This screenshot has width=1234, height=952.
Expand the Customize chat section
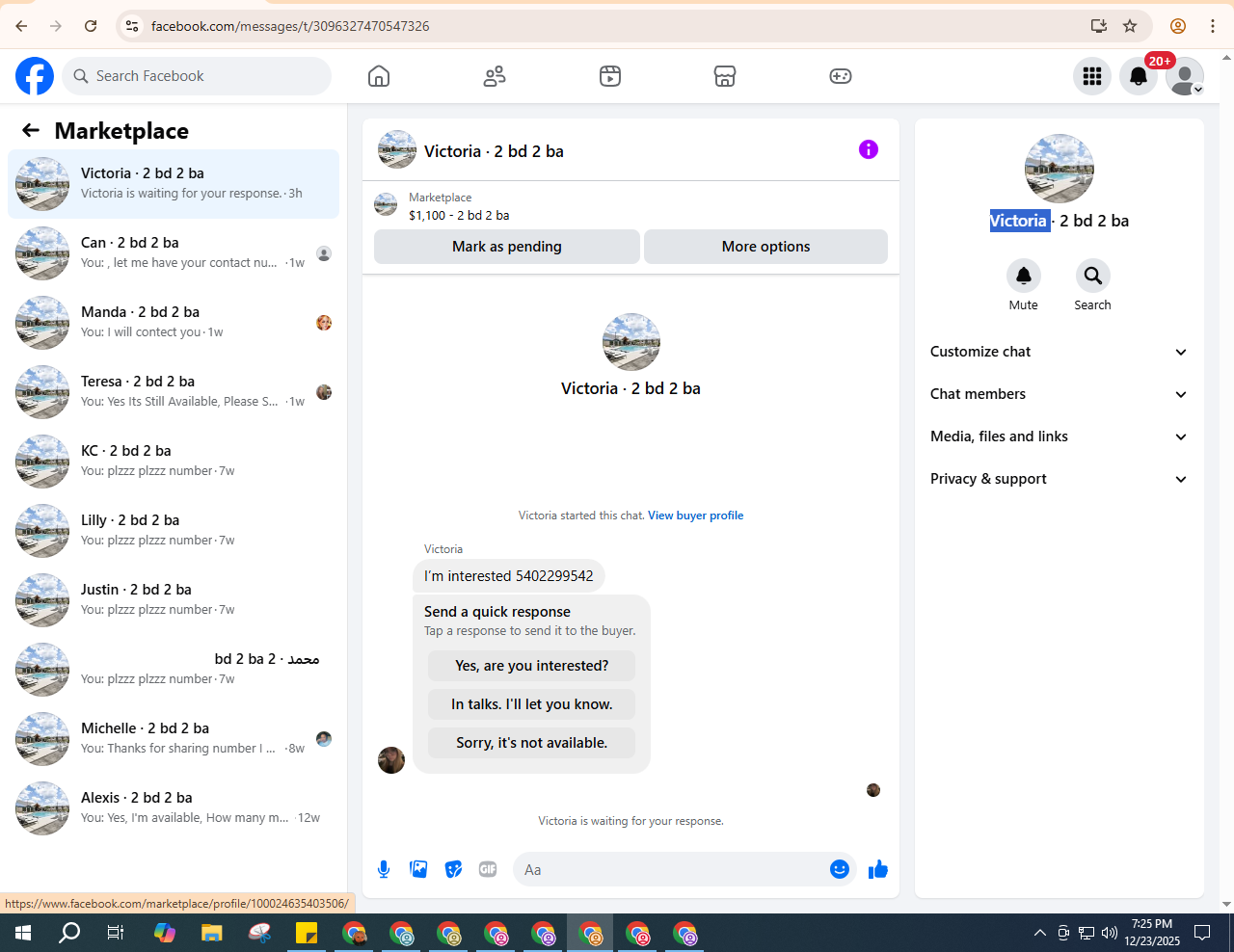point(1060,352)
